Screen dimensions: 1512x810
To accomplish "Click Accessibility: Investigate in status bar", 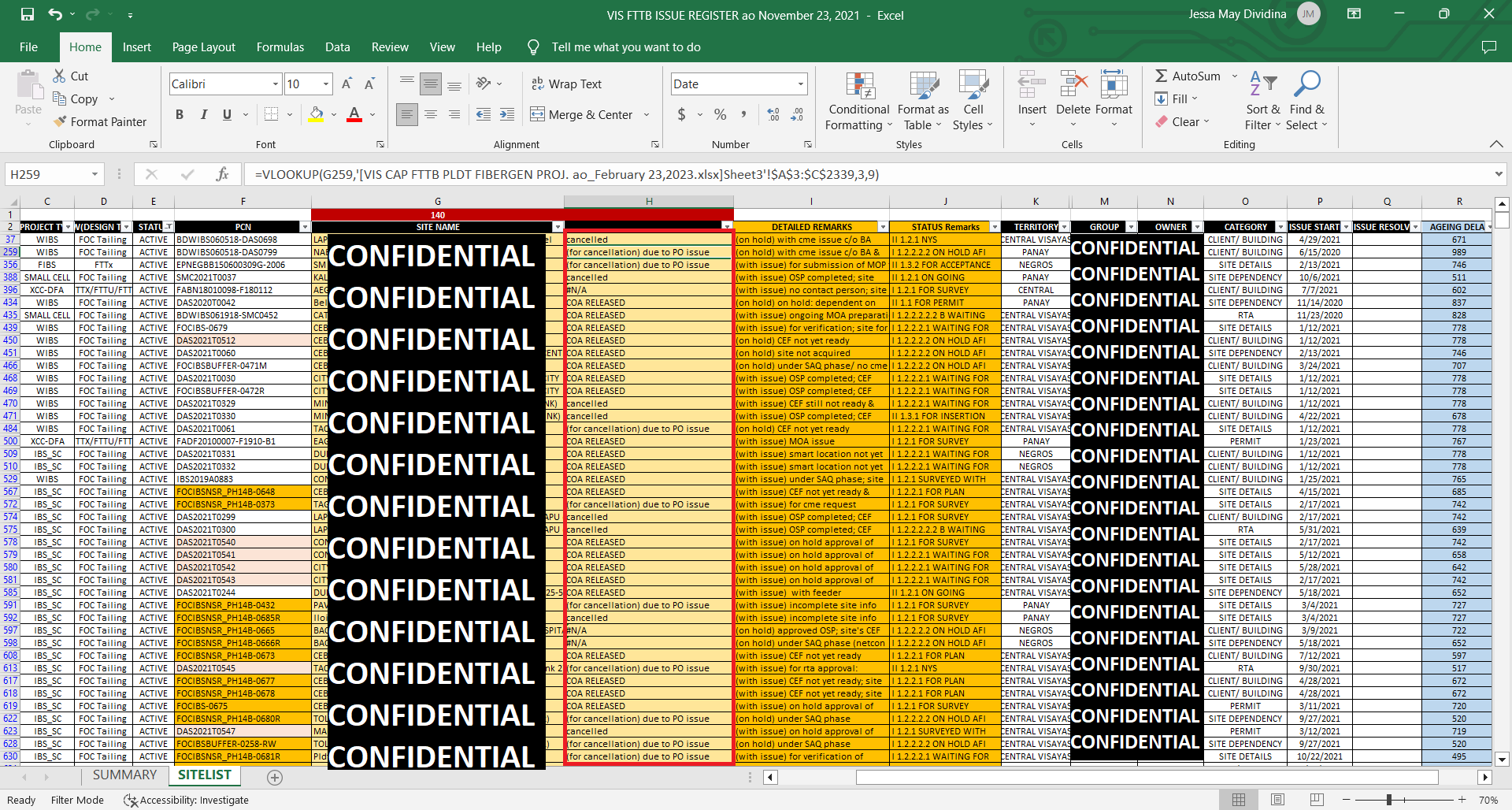I will coord(186,800).
